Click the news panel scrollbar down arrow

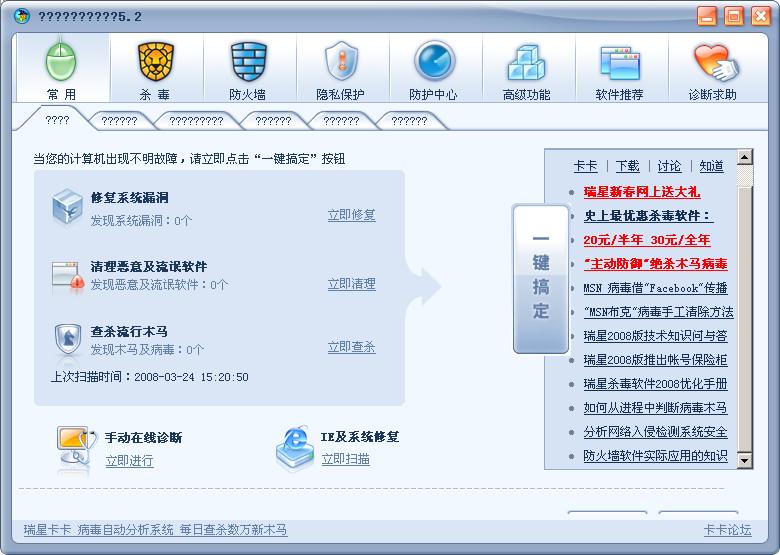(x=745, y=460)
